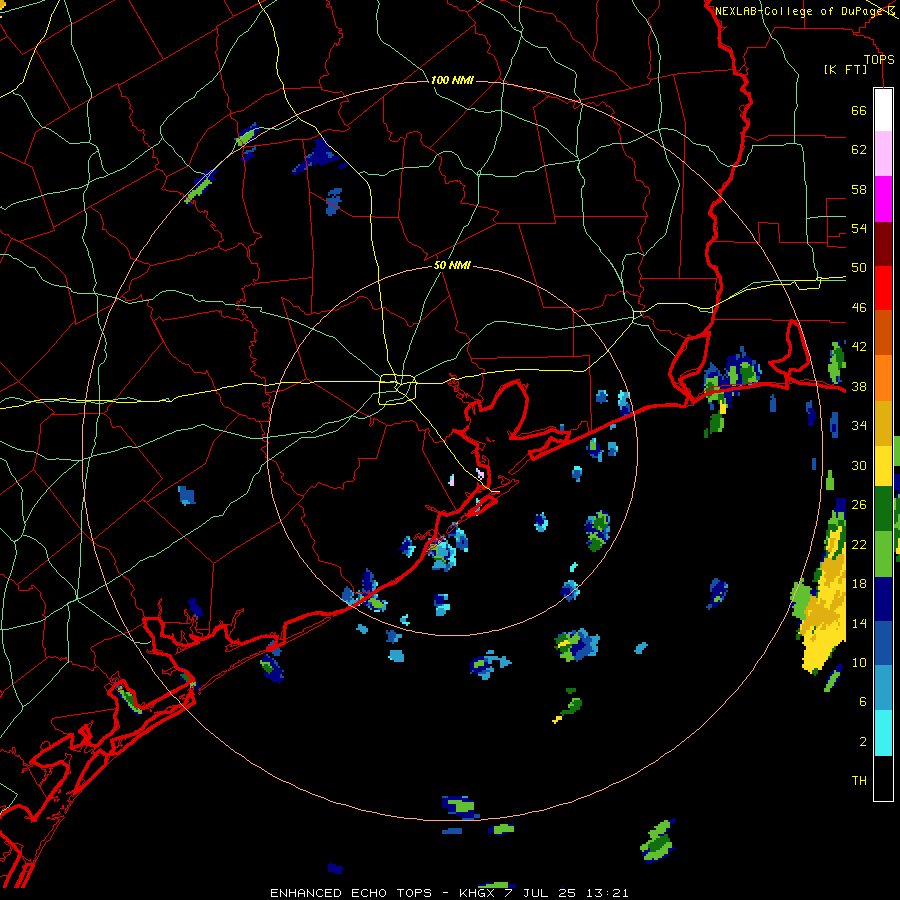This screenshot has width=900, height=900.
Task: Click the "34" legend value
Action: point(859,426)
